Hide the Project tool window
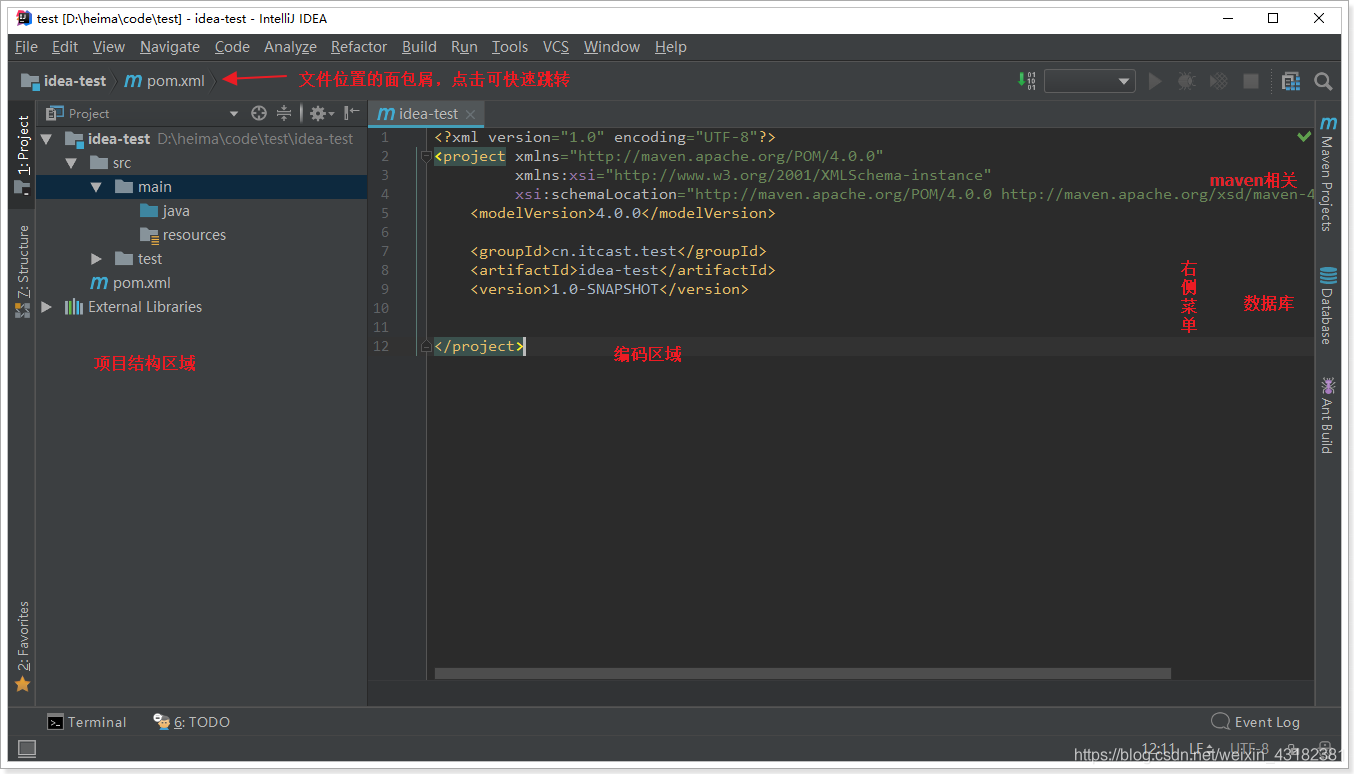 tap(351, 113)
